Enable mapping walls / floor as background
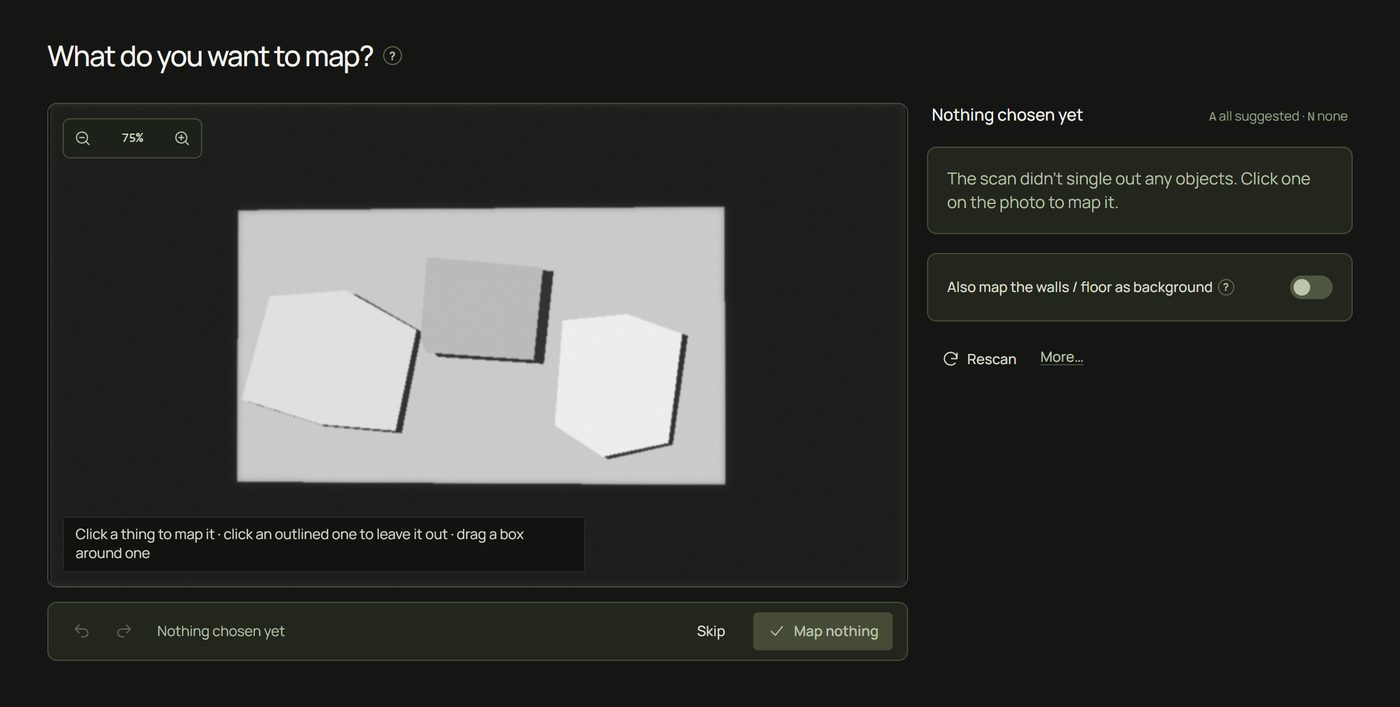 [1310, 287]
